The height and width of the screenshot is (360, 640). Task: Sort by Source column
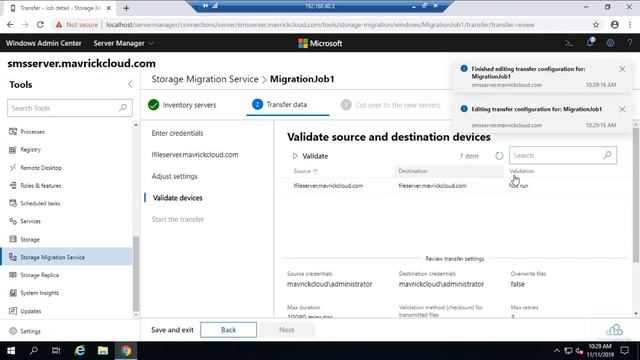[x=305, y=171]
